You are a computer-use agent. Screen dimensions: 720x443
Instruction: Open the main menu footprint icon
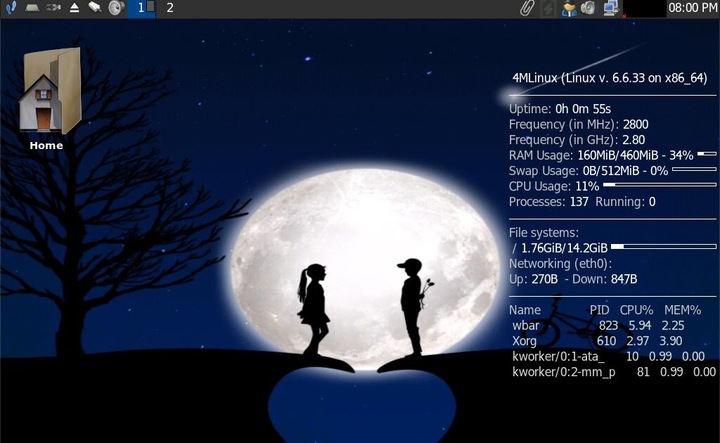(x=9, y=8)
